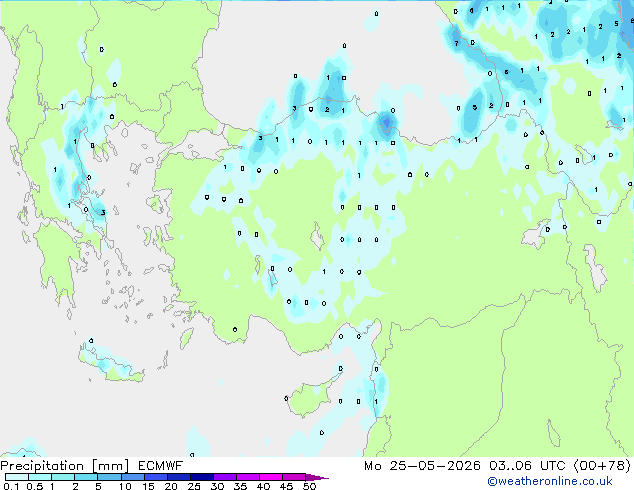Click the '0.1' legend scale label
Image resolution: width=634 pixels, height=490 pixels.
(x=11, y=486)
